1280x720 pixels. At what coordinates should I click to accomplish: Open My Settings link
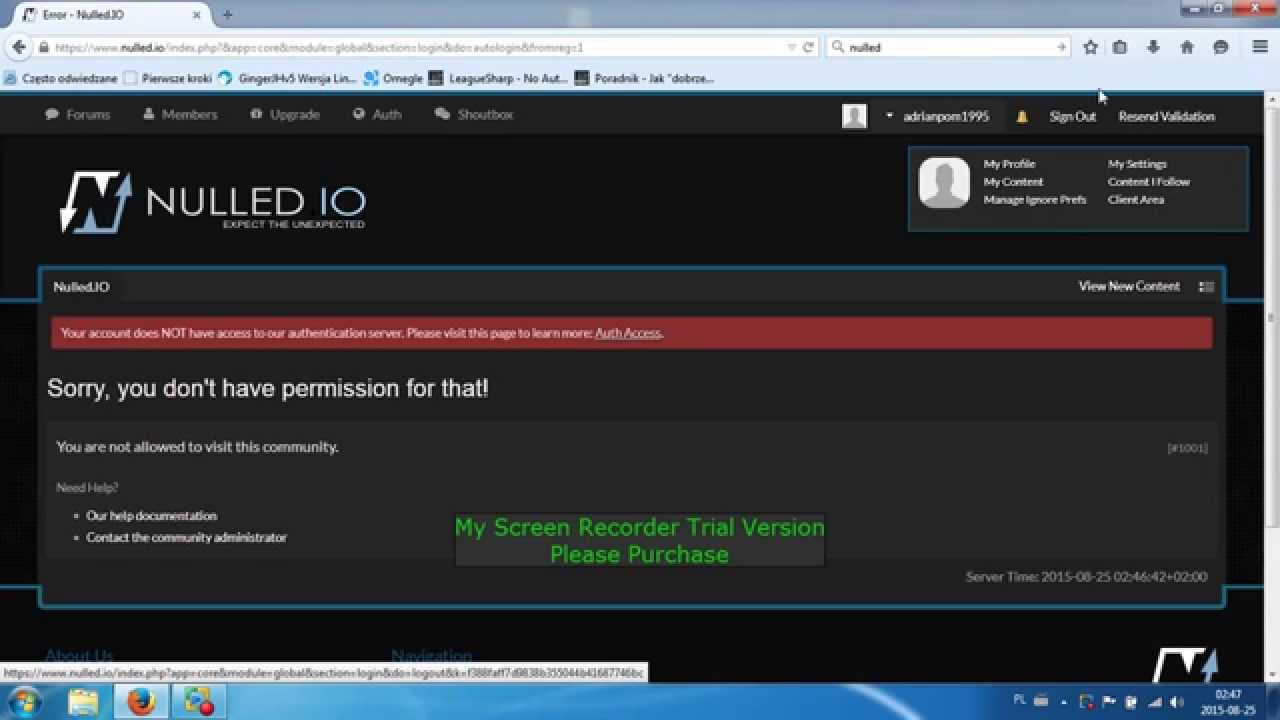1137,164
